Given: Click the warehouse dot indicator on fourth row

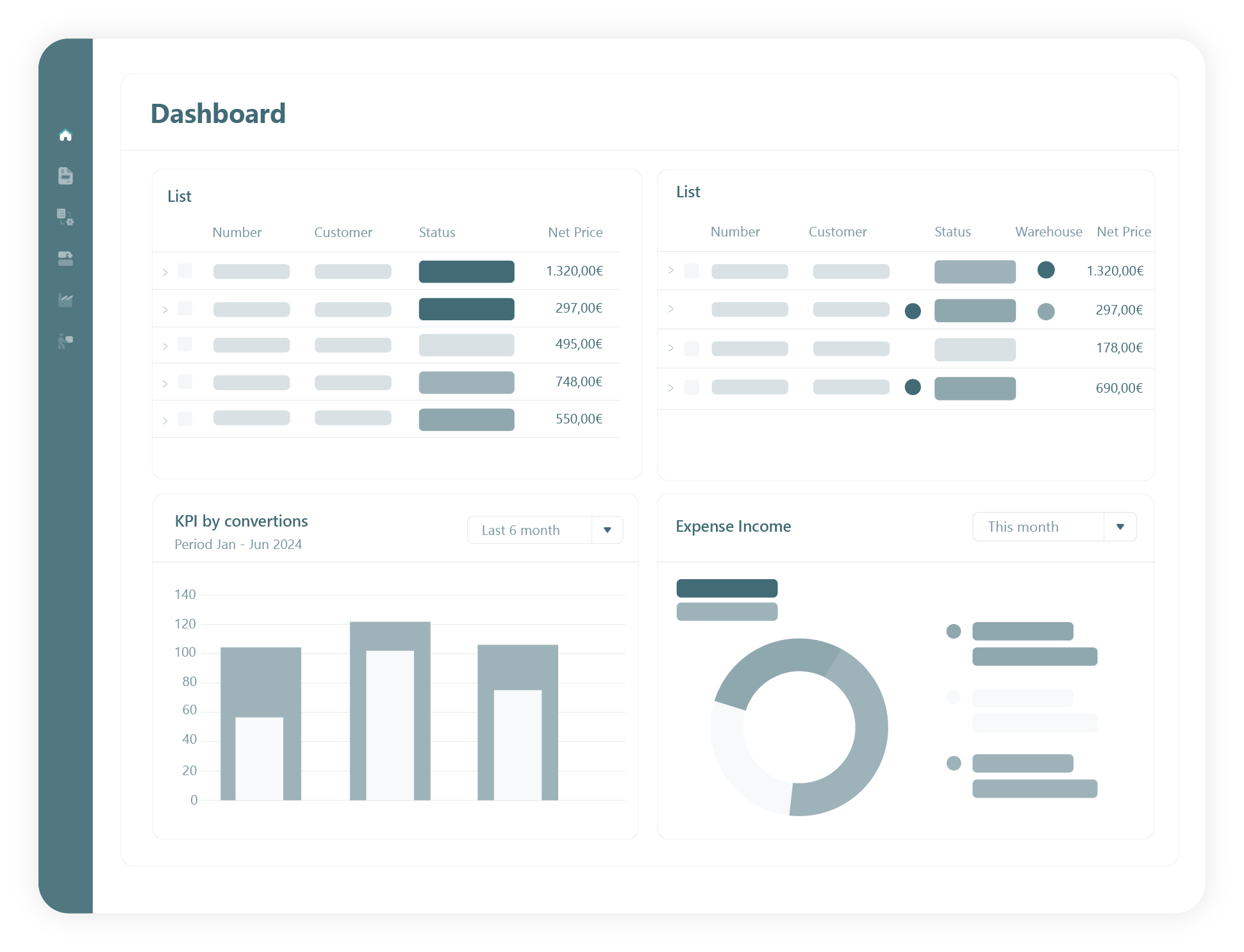Looking at the screenshot, I should pos(912,387).
